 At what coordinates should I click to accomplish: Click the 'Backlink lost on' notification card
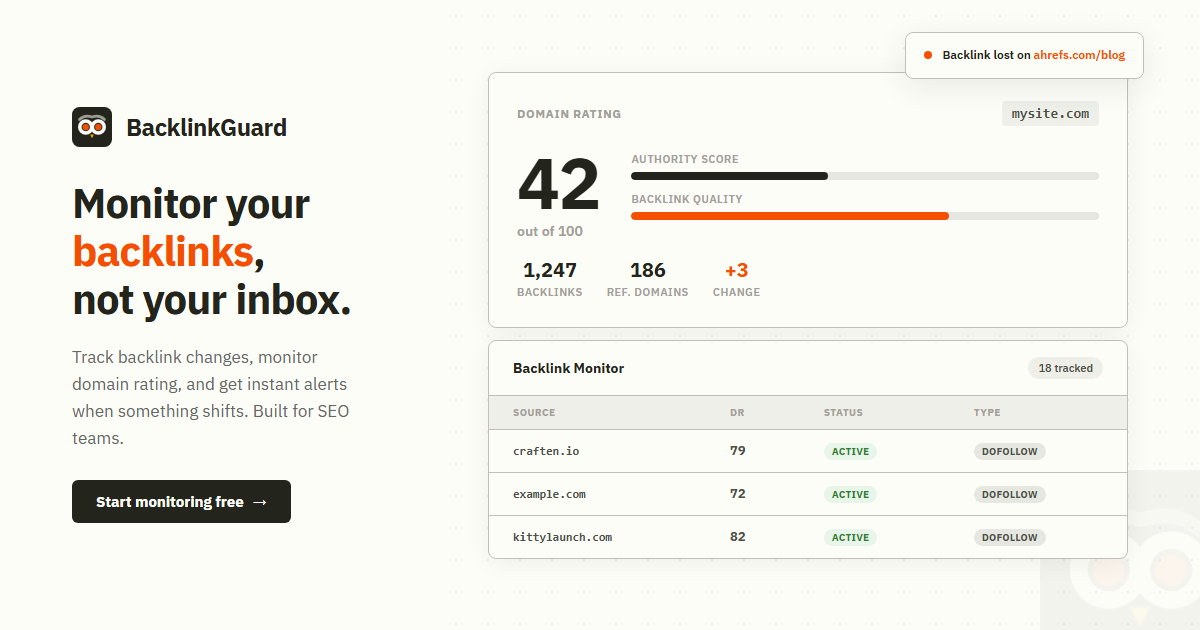pyautogui.click(x=1024, y=55)
